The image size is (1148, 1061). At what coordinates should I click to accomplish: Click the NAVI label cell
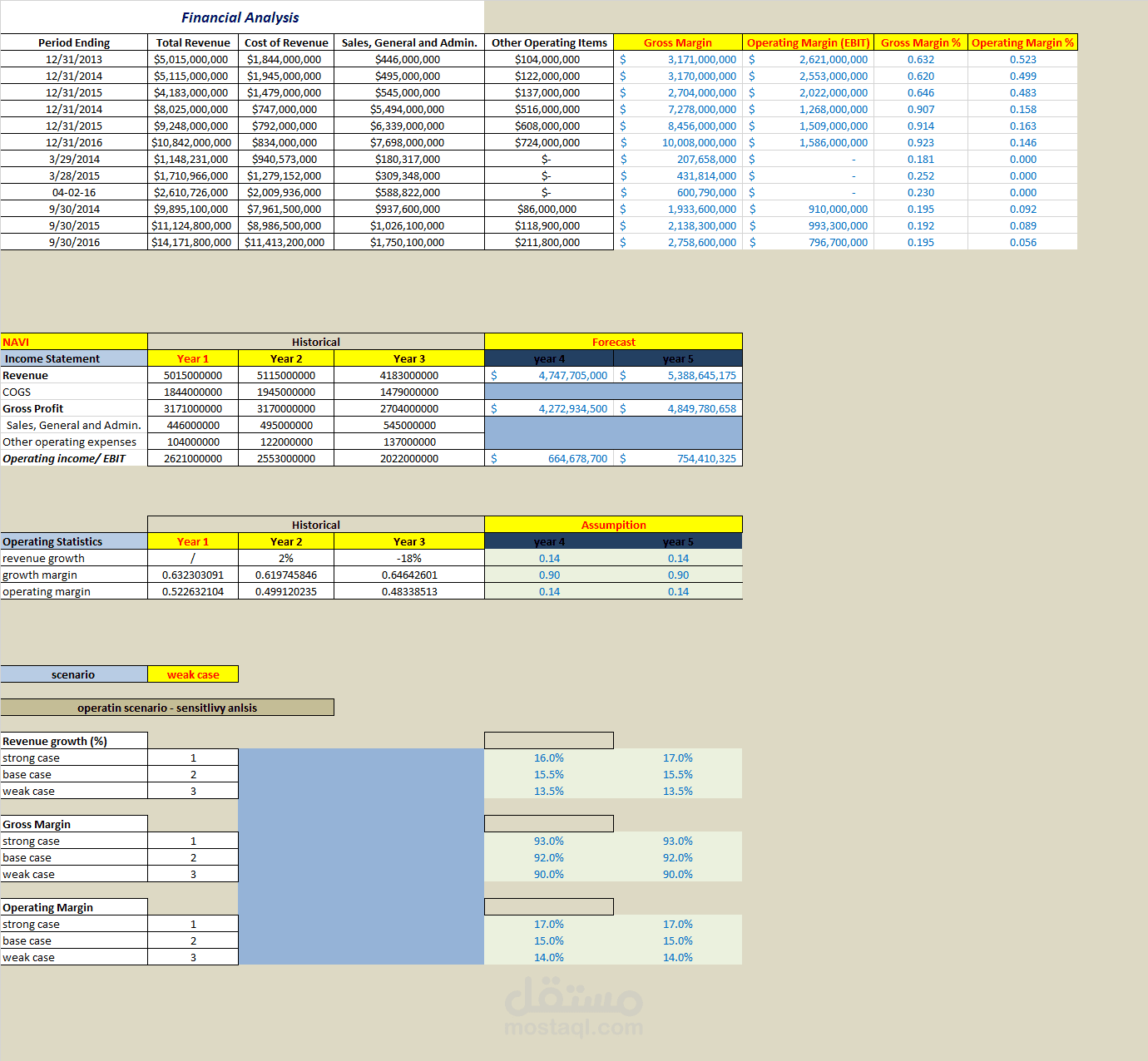pos(74,342)
